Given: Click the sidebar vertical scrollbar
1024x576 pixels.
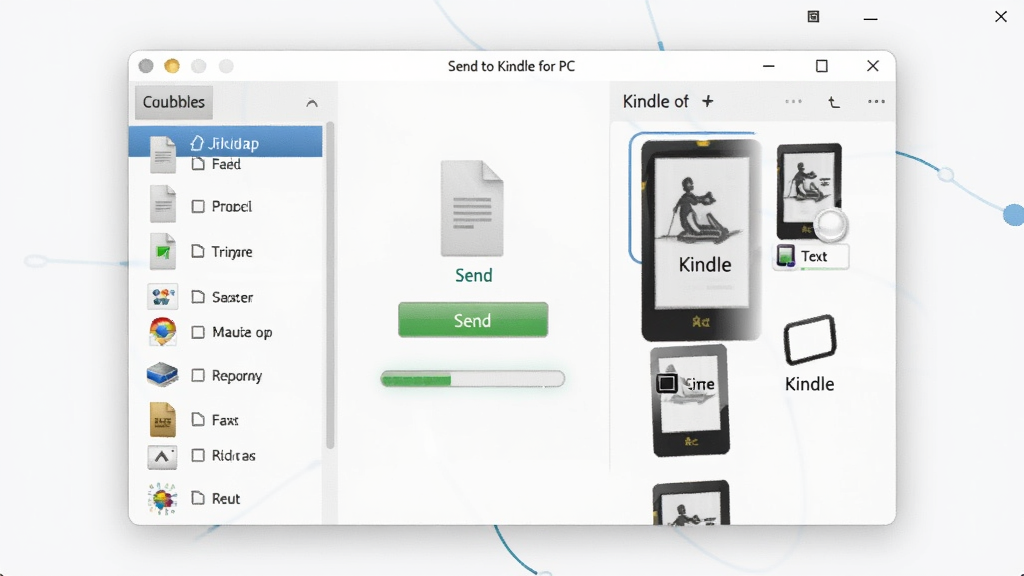Looking at the screenshot, I should click(330, 285).
